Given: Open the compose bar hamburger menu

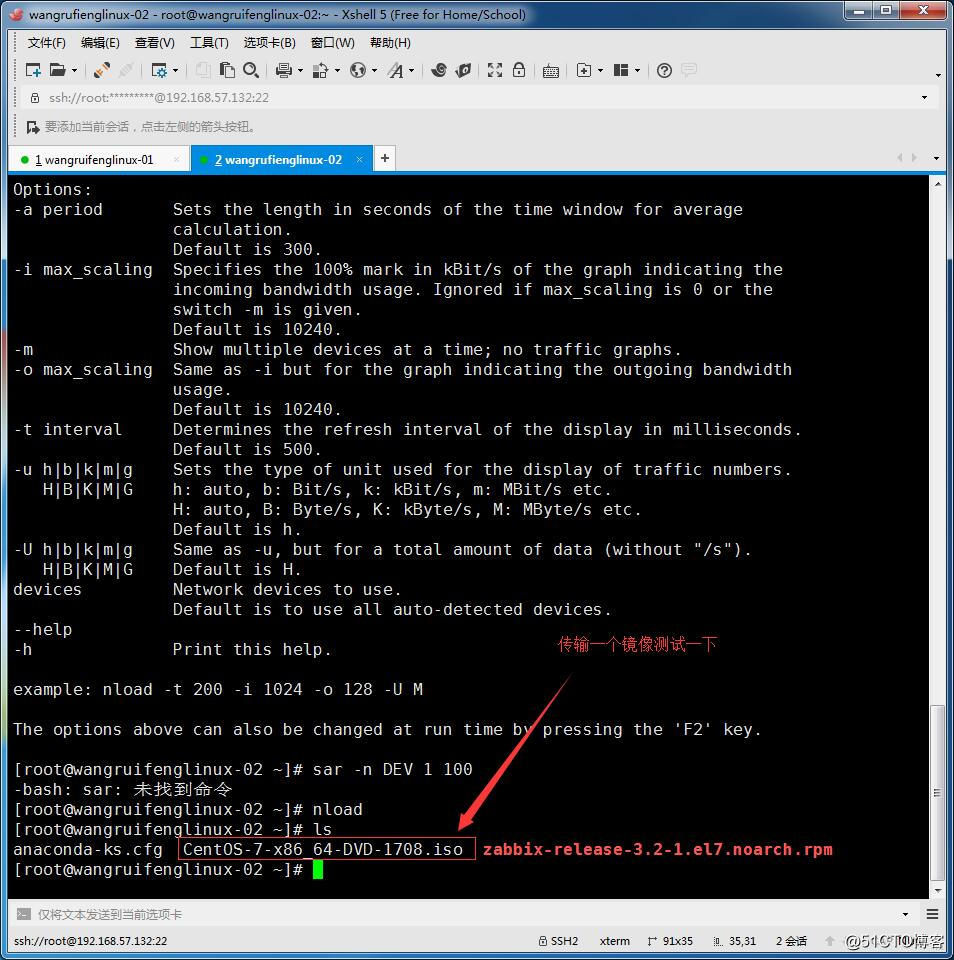Looking at the screenshot, I should [x=933, y=914].
